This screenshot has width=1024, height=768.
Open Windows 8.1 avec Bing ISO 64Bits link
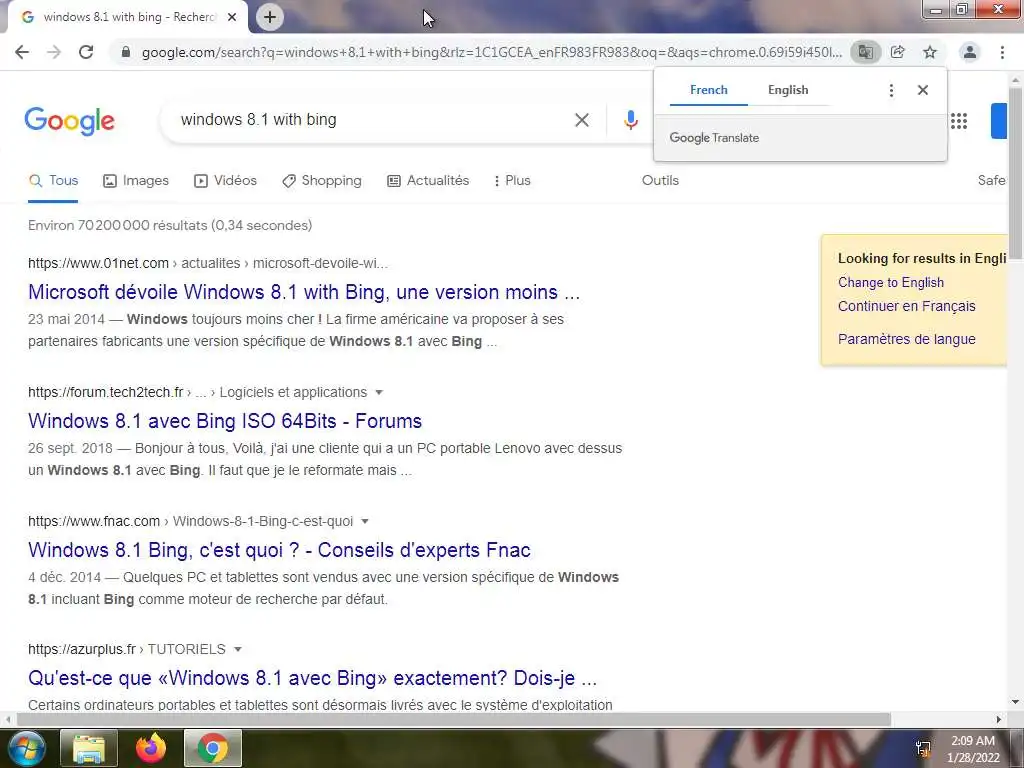pos(225,421)
